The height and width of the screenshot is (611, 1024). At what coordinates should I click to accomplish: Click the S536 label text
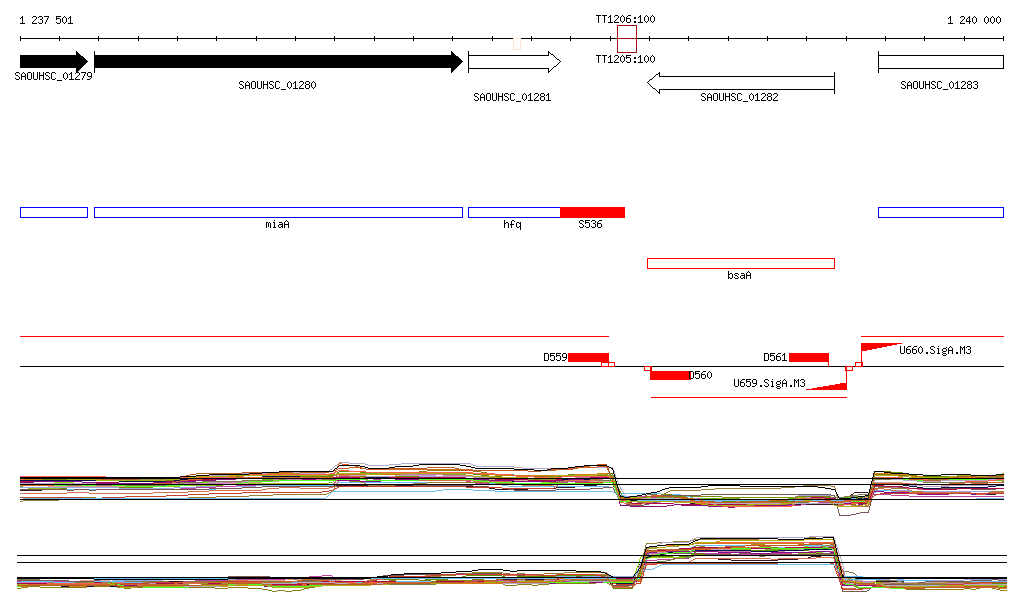click(590, 225)
